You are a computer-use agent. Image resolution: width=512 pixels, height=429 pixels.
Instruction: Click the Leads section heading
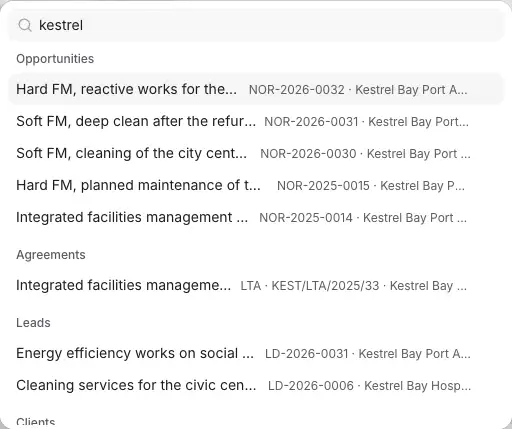pyautogui.click(x=33, y=323)
